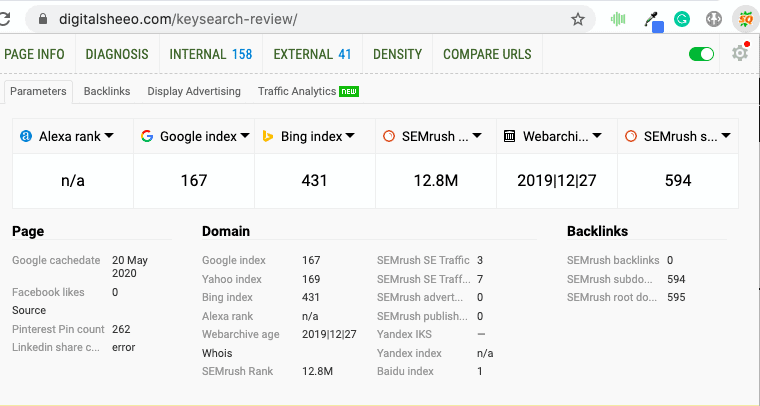Click the Bing logo icon
The image size is (760, 406).
(x=268, y=136)
